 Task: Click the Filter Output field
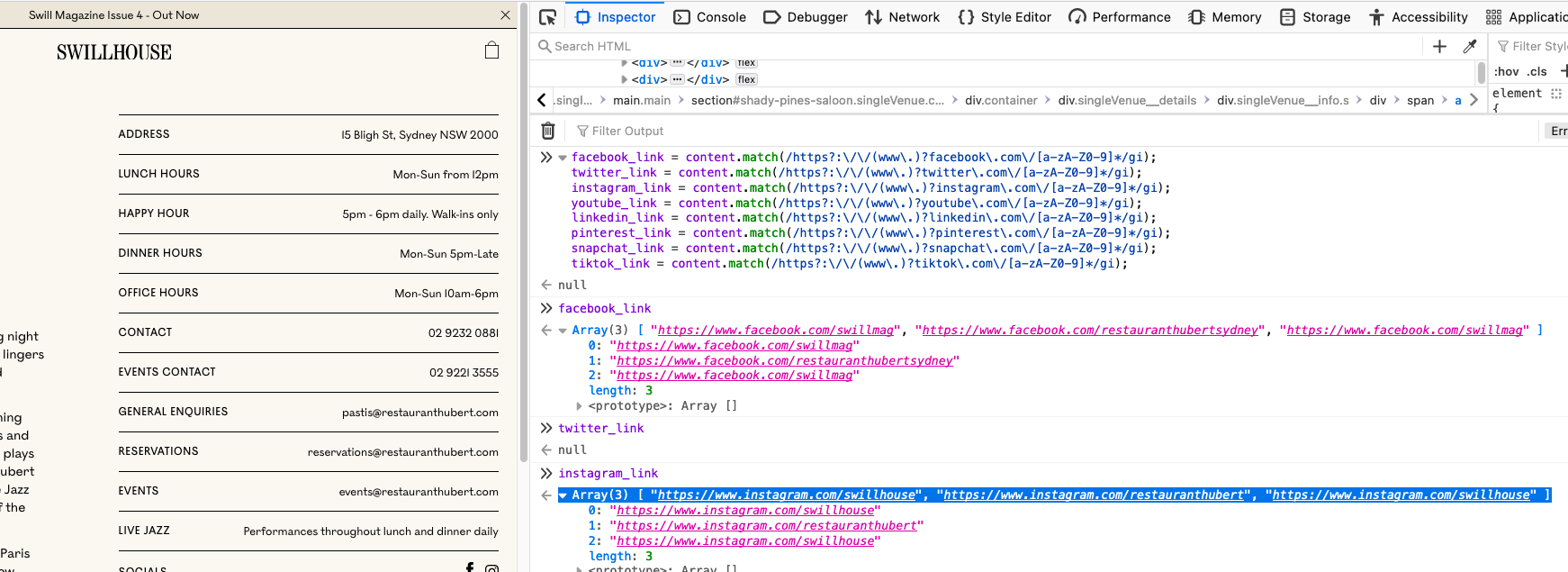(1053, 131)
